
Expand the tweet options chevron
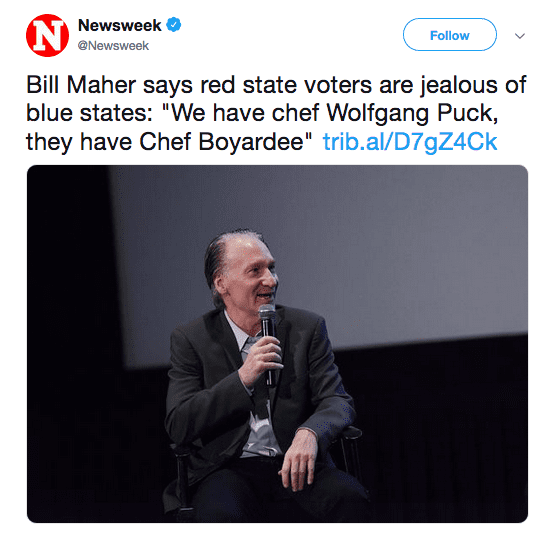coord(520,36)
